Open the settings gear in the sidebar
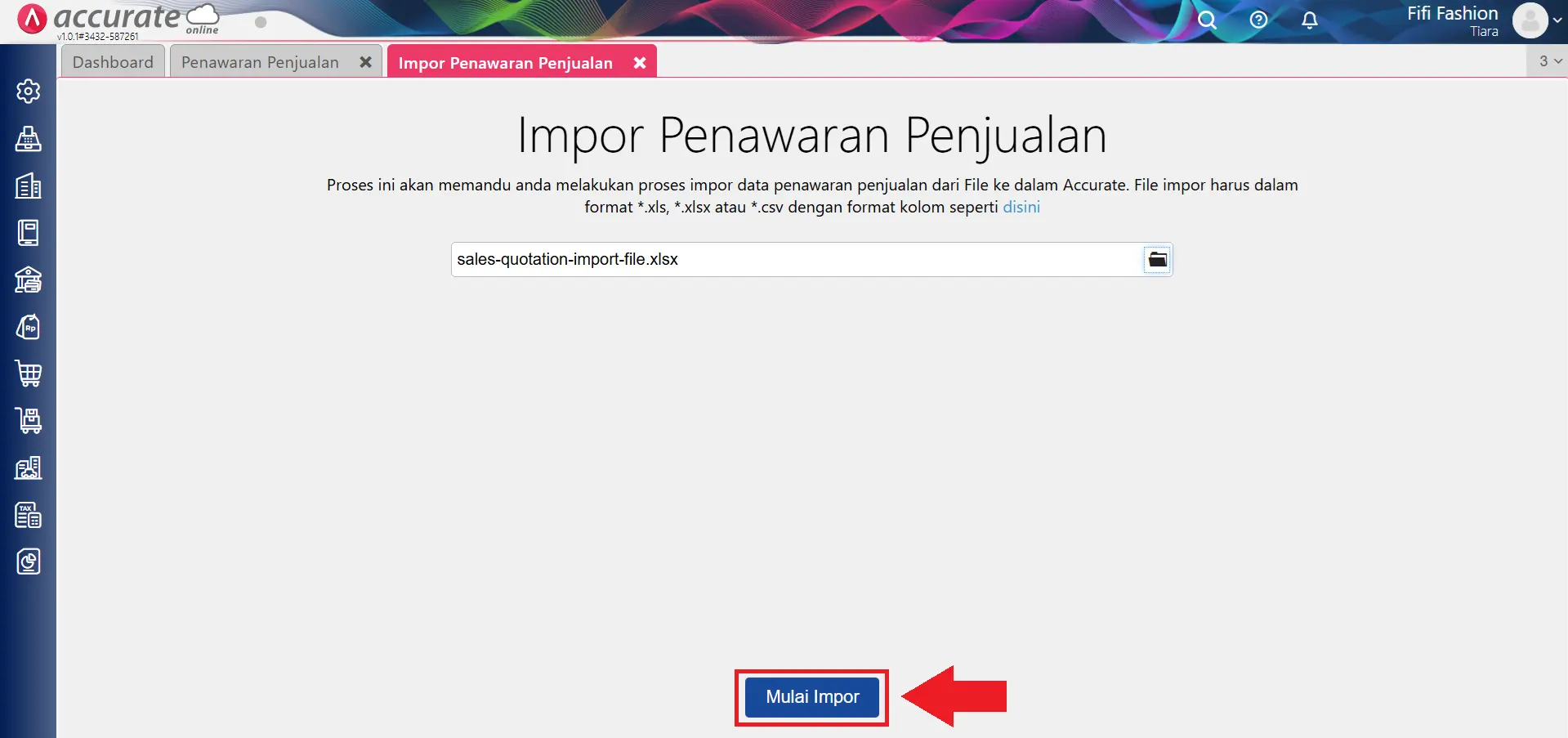The width and height of the screenshot is (1568, 738). (29, 91)
